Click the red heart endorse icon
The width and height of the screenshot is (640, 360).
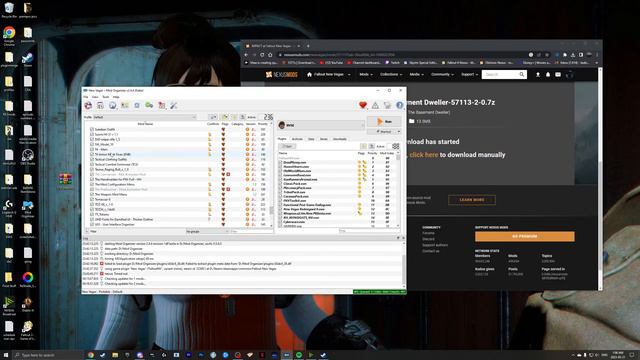(363, 105)
